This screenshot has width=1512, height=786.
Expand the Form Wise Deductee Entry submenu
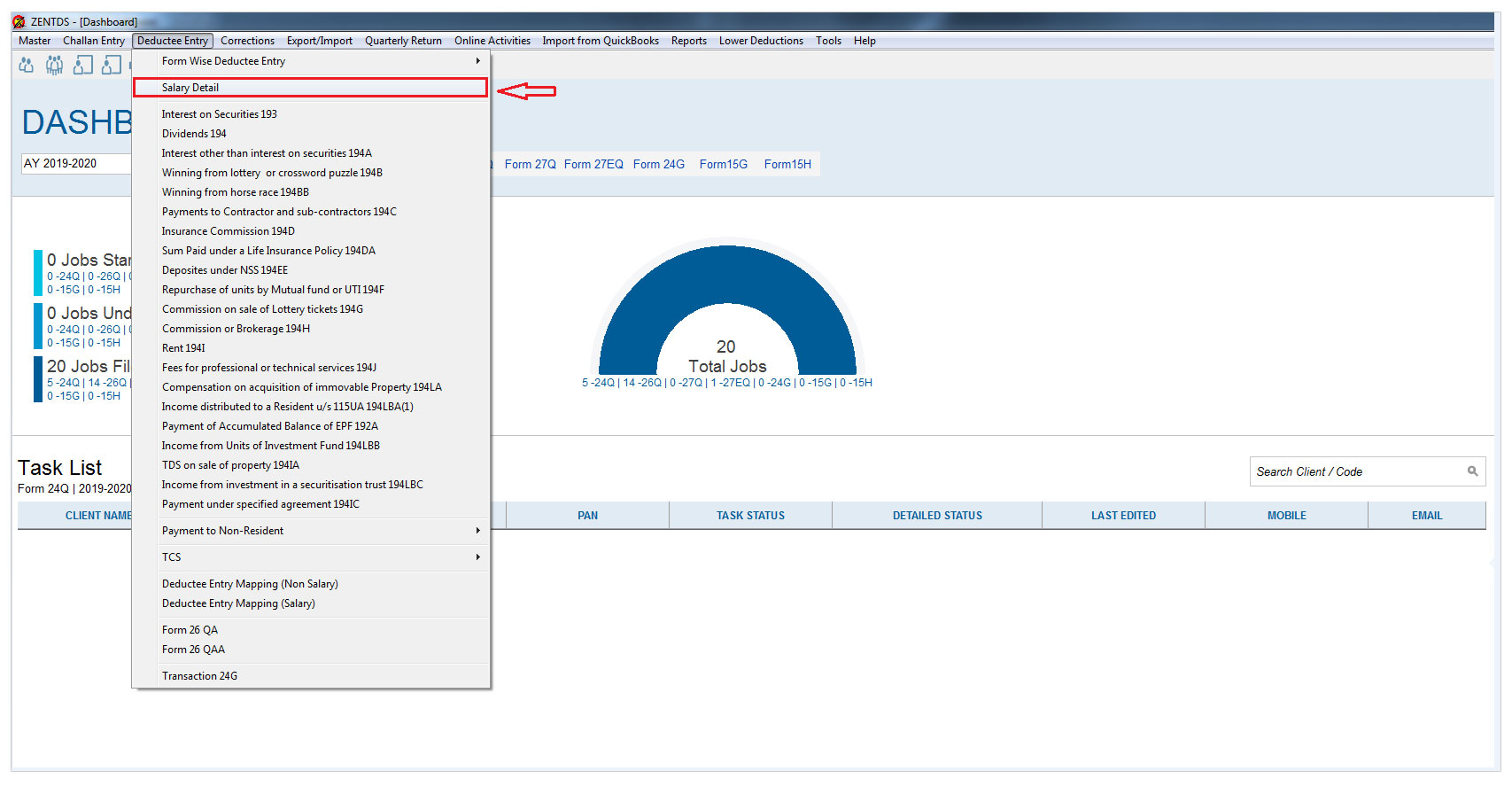coord(311,61)
